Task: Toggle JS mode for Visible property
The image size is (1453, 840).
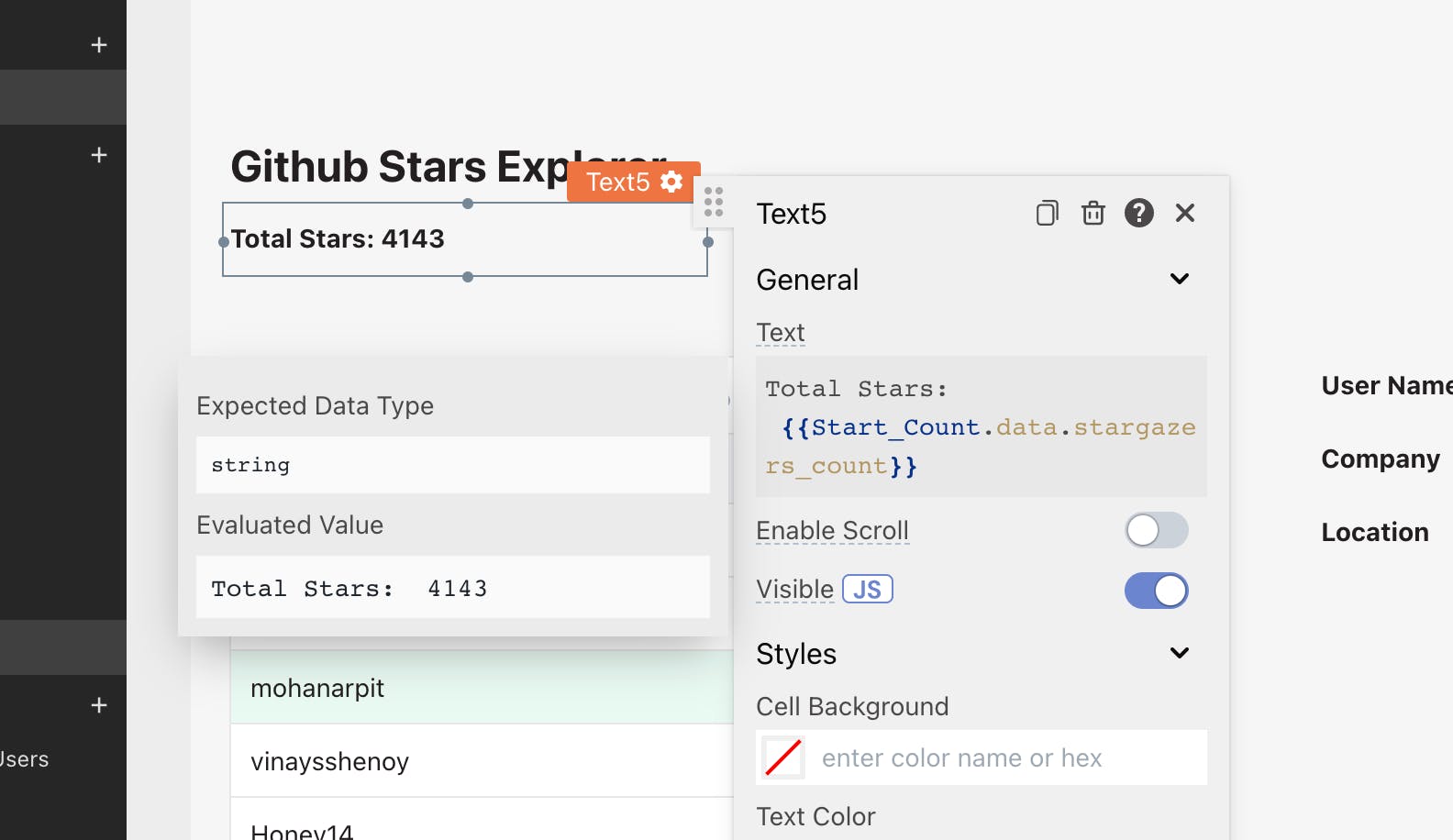Action: pyautogui.click(x=867, y=590)
